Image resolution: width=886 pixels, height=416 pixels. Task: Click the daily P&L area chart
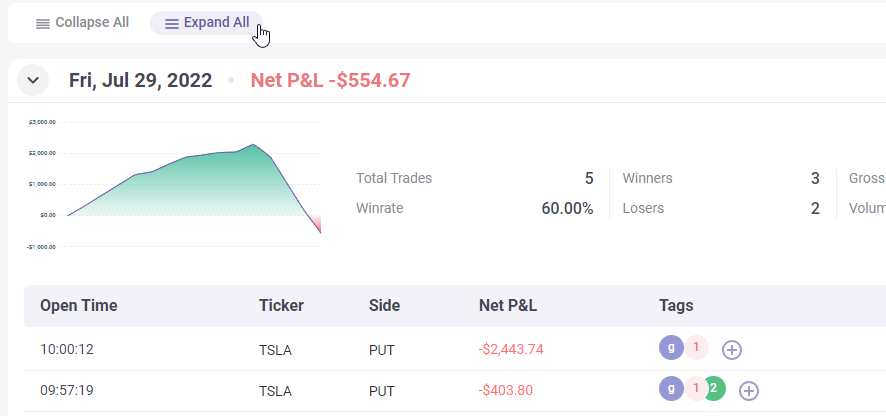[x=190, y=185]
